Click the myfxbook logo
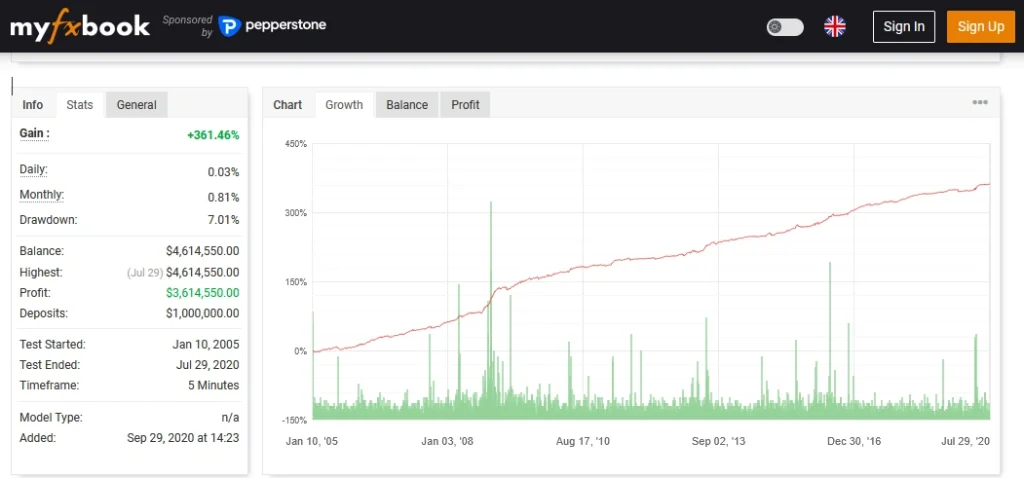Viewport: 1024px width, 478px height. pyautogui.click(x=80, y=26)
